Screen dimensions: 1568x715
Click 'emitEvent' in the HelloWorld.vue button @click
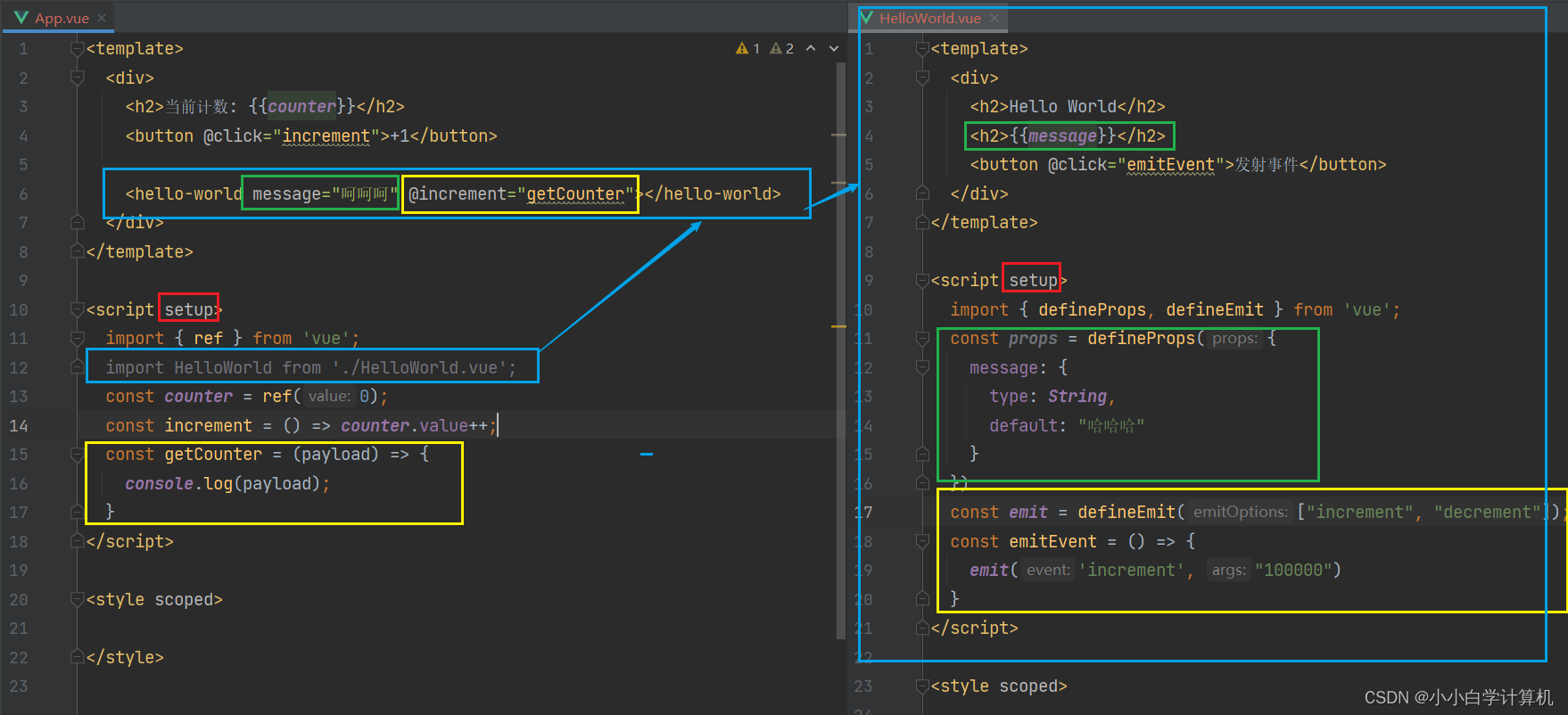click(x=1170, y=165)
